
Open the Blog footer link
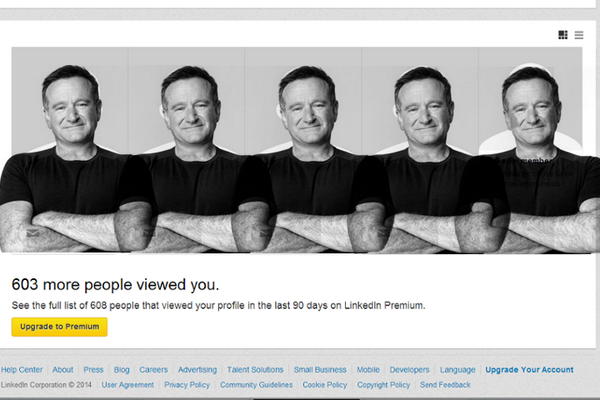coord(122,370)
